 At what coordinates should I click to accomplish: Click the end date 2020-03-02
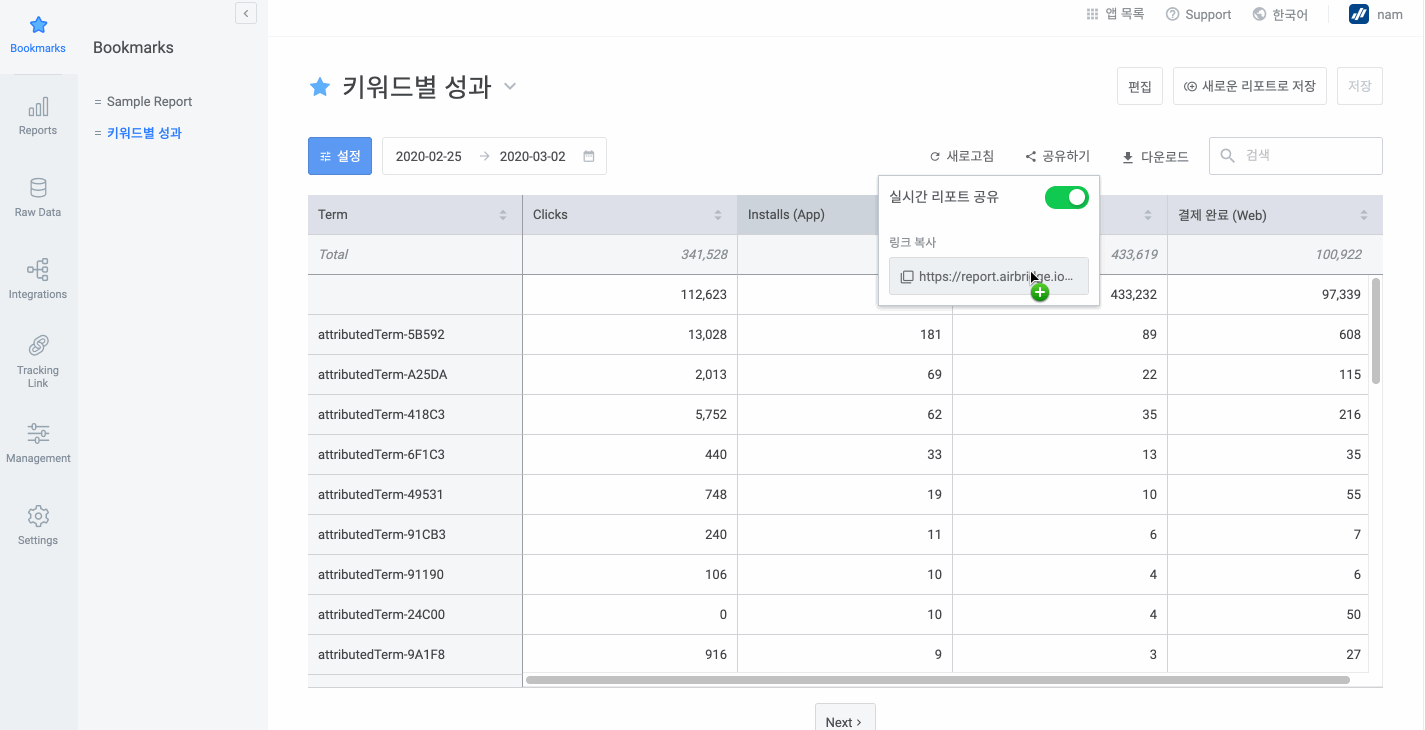(532, 157)
